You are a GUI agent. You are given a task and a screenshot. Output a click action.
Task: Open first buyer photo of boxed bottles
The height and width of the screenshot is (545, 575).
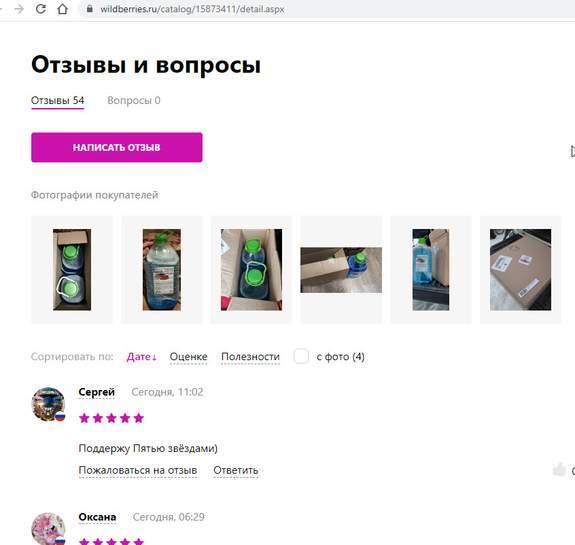click(72, 270)
